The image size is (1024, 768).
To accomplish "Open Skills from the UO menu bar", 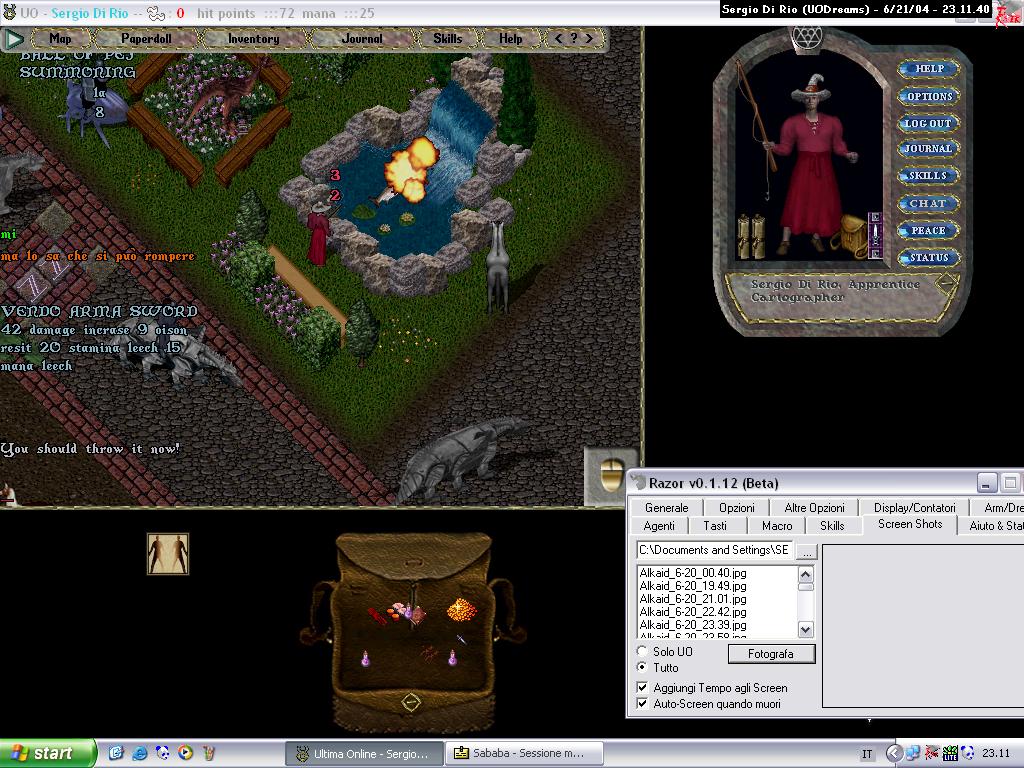I will 447,39.
